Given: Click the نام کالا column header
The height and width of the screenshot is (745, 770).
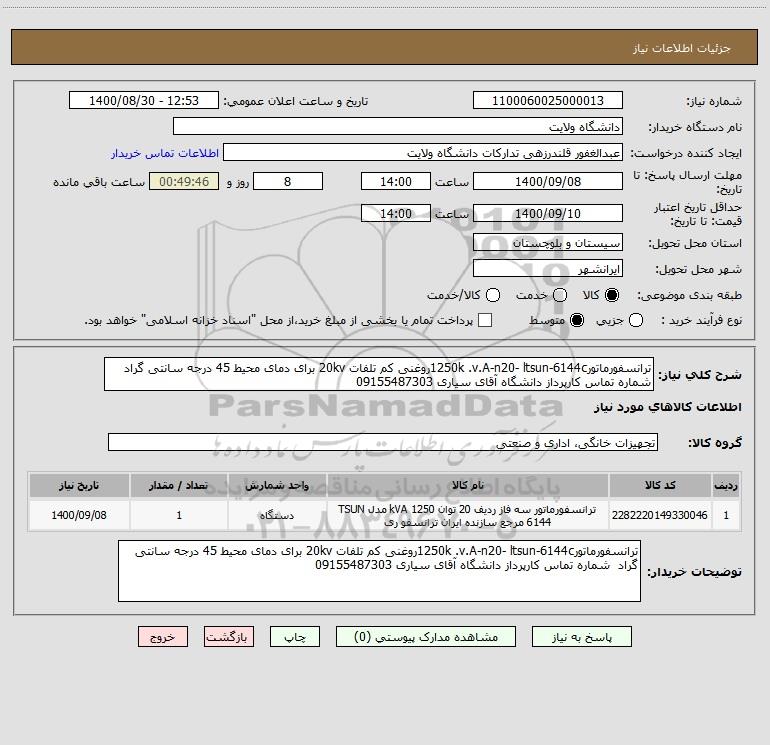Looking at the screenshot, I should (x=468, y=486).
